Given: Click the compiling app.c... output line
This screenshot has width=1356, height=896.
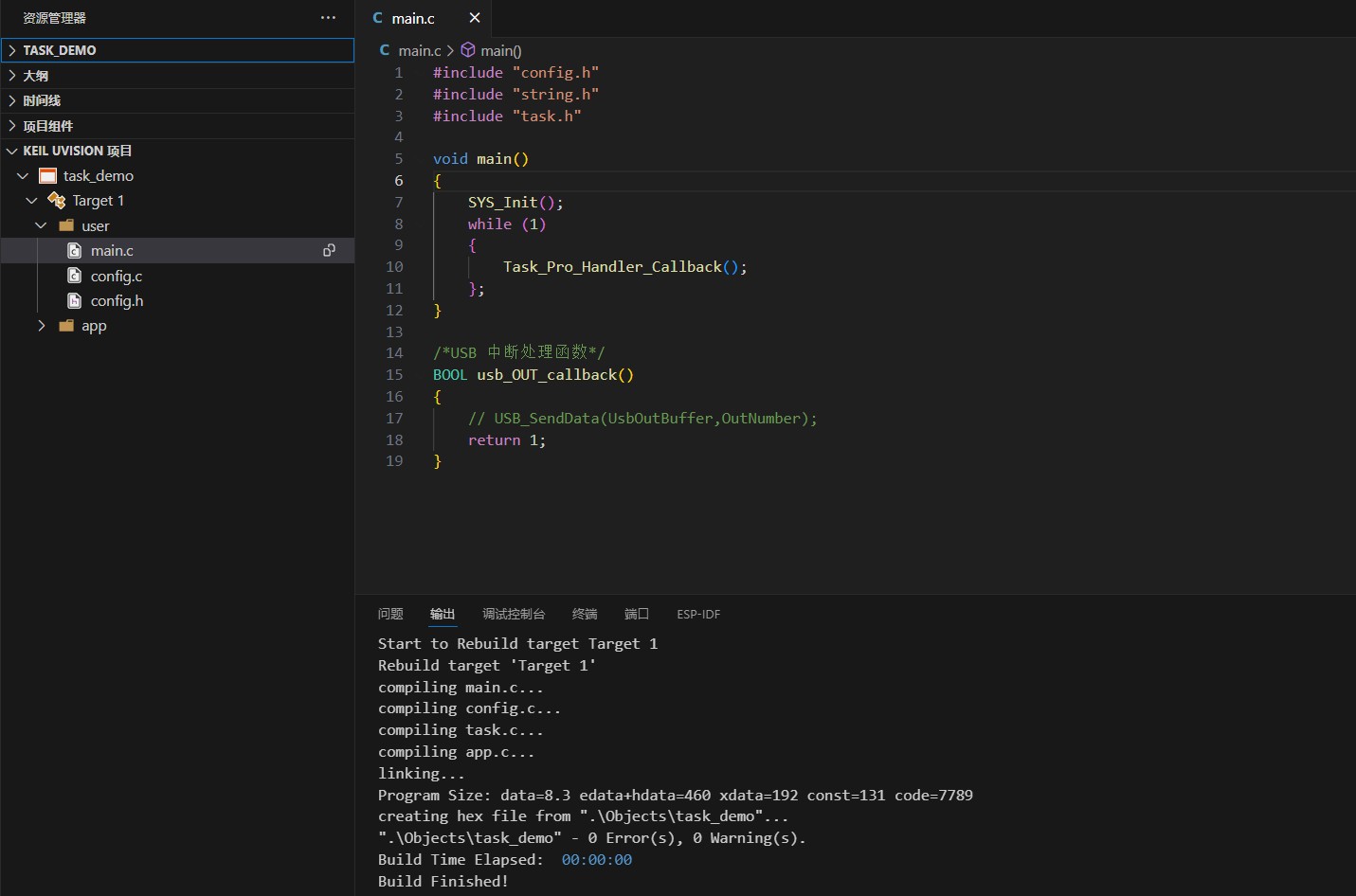Looking at the screenshot, I should (x=456, y=752).
